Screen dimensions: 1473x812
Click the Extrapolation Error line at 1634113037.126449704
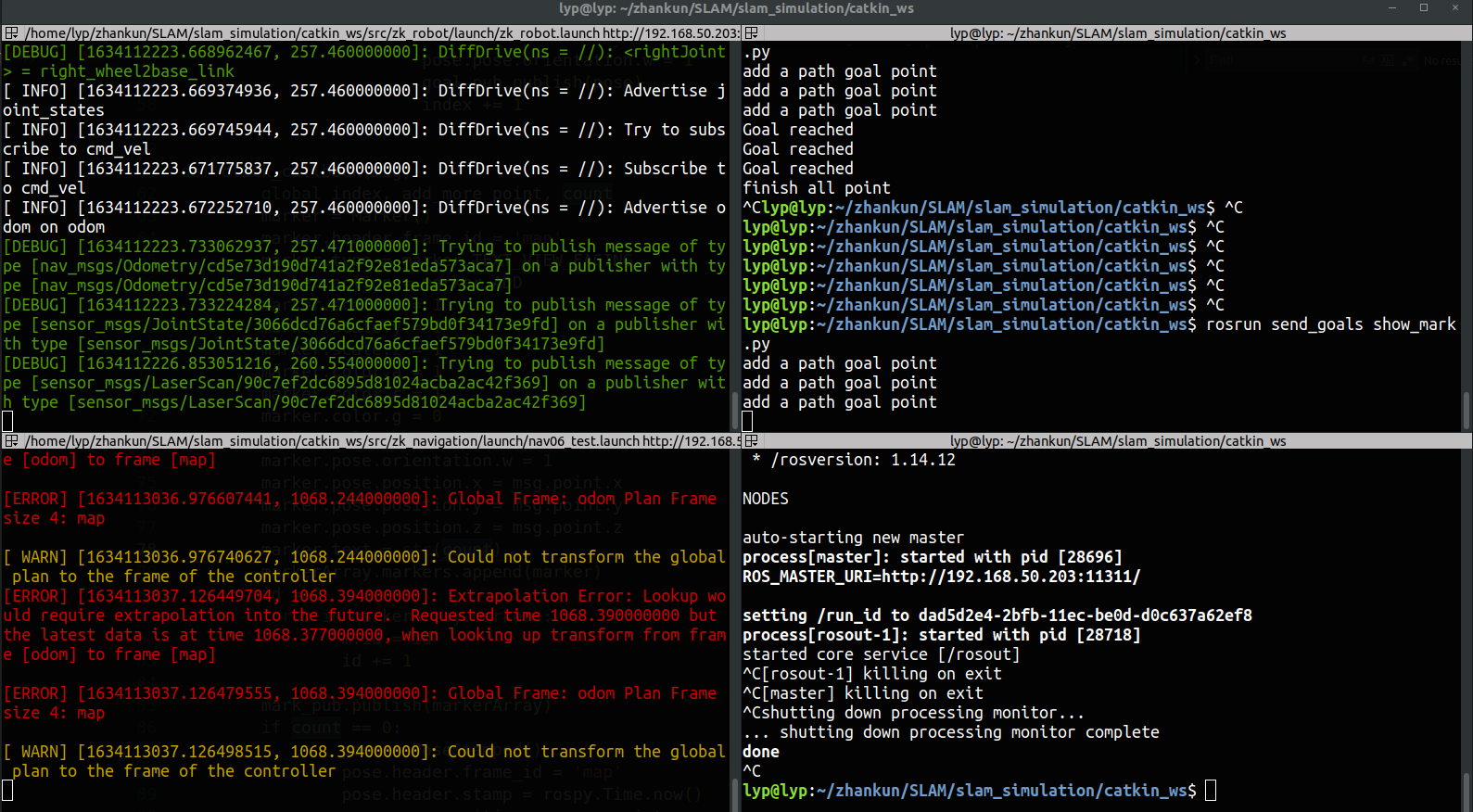364,625
